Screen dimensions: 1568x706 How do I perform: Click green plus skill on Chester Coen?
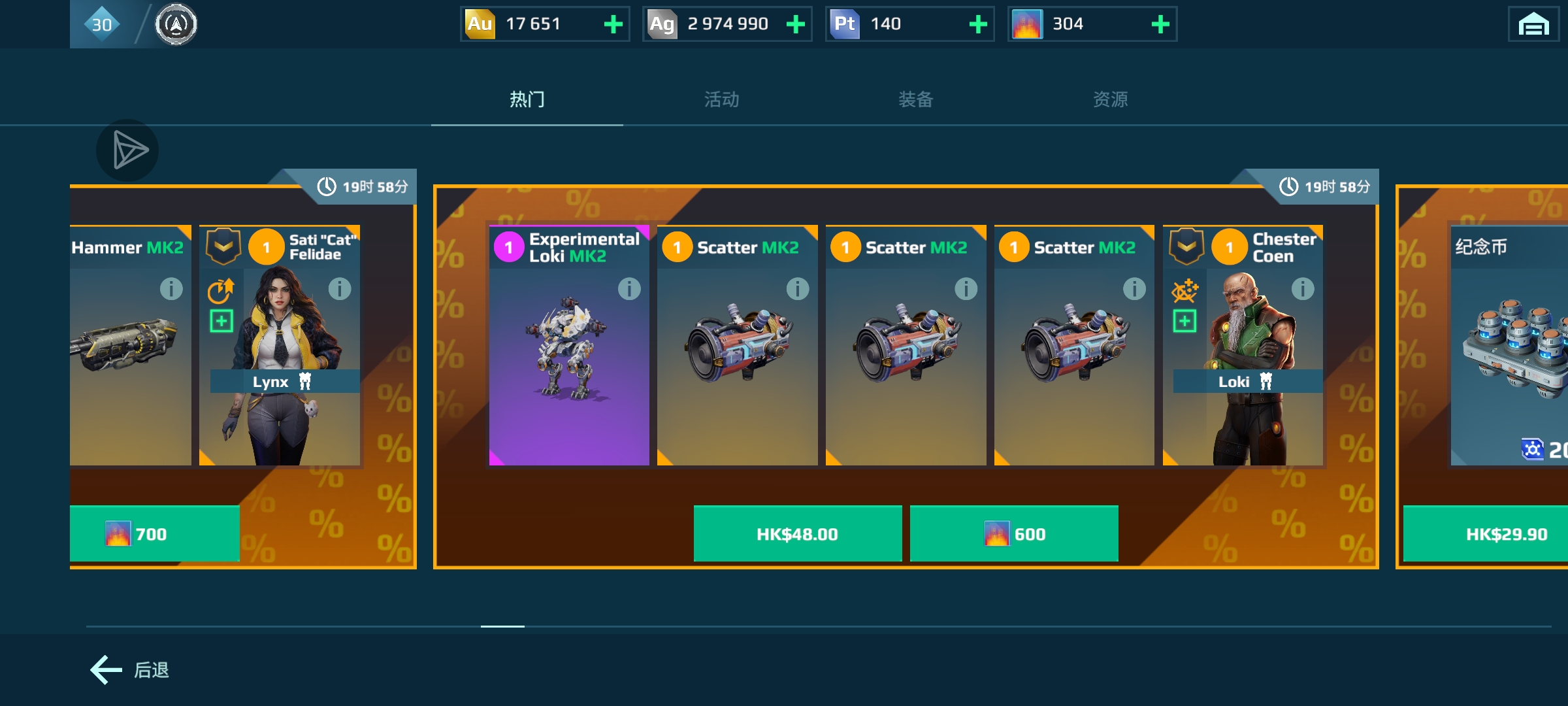(1184, 321)
